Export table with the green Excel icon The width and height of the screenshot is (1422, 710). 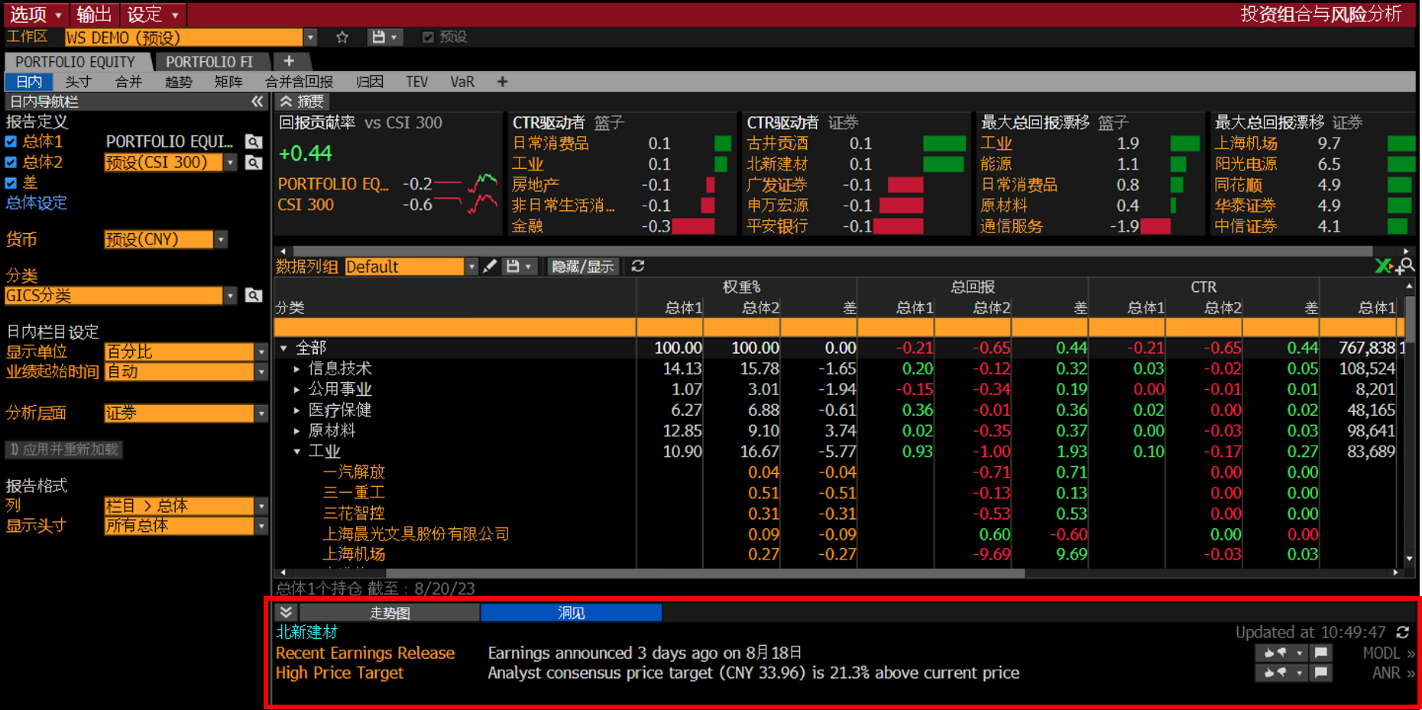pos(1384,266)
